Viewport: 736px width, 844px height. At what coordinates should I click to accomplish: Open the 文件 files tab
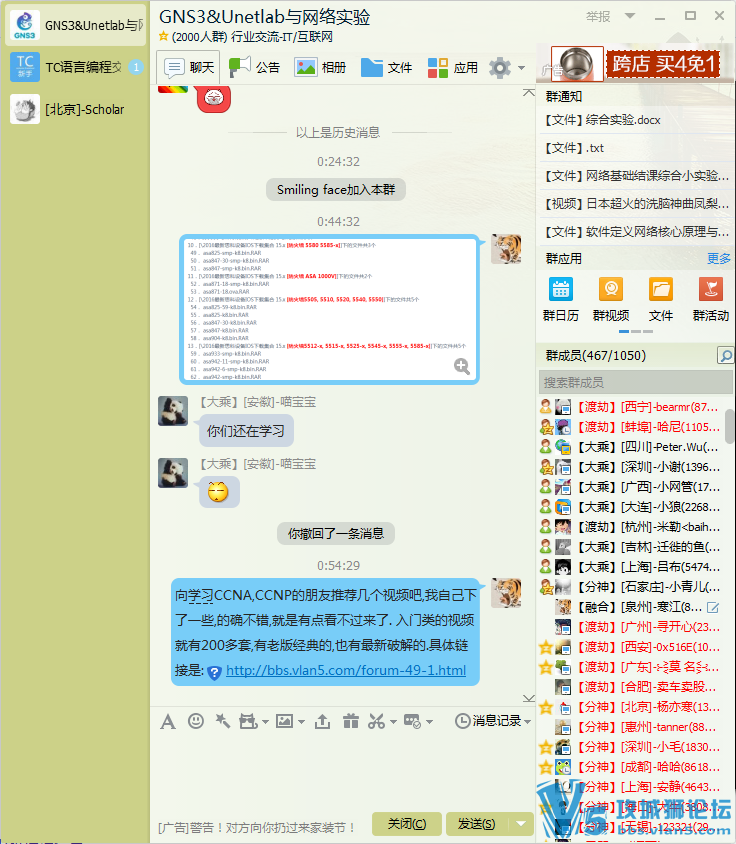(386, 68)
